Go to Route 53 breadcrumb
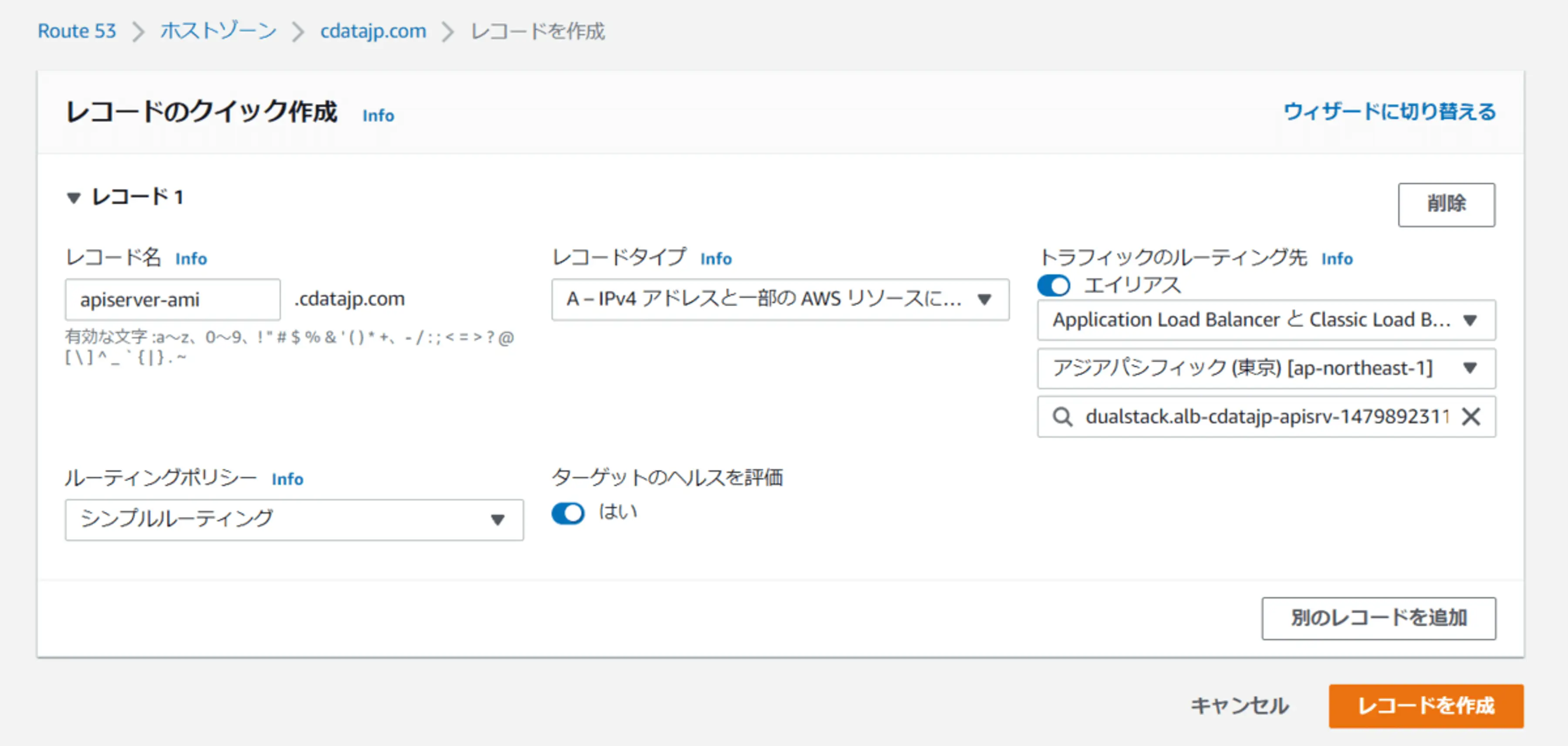The width and height of the screenshot is (1568, 746). [77, 31]
